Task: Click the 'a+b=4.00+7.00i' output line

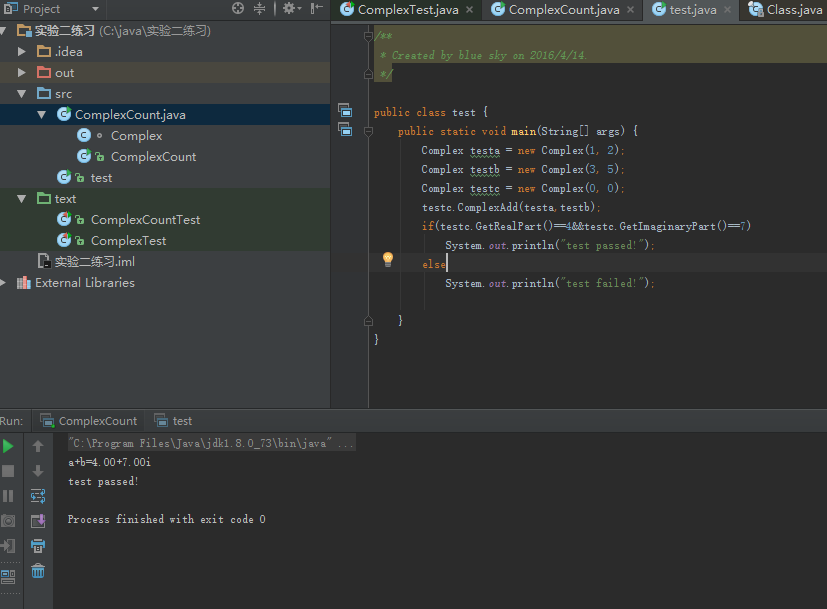Action: click(110, 462)
